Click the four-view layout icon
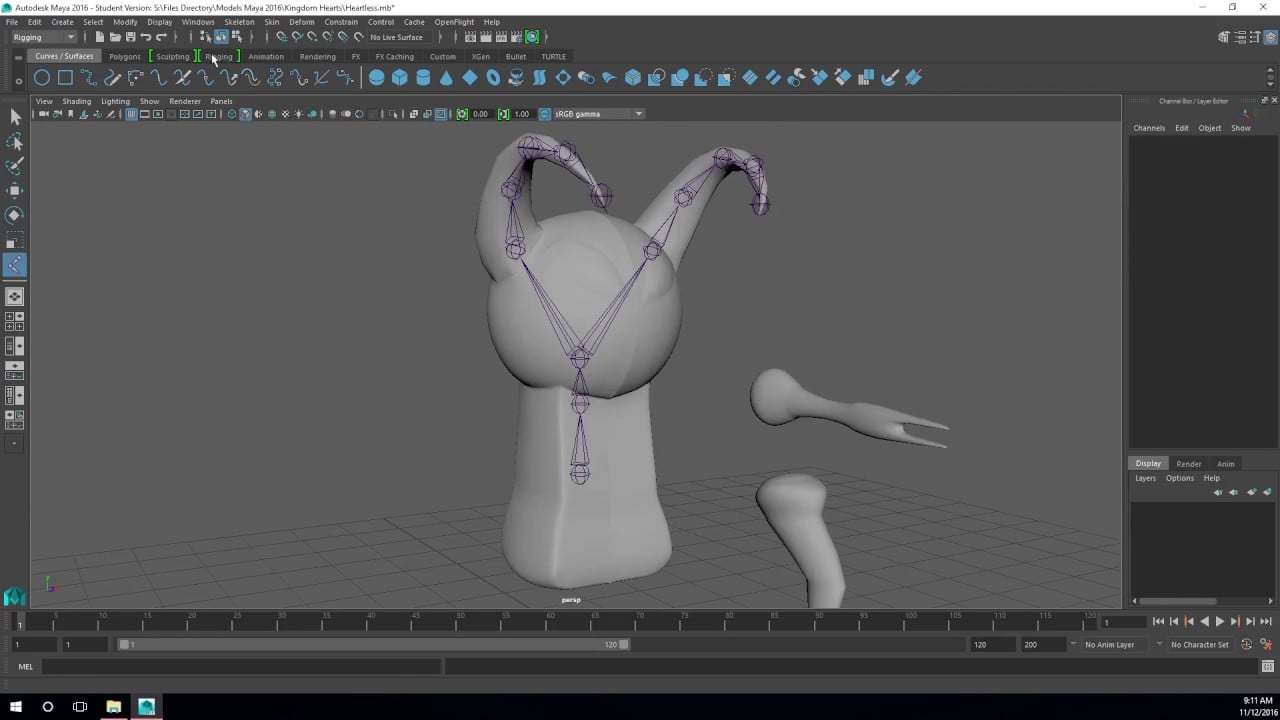Image resolution: width=1280 pixels, height=720 pixels. [x=15, y=321]
